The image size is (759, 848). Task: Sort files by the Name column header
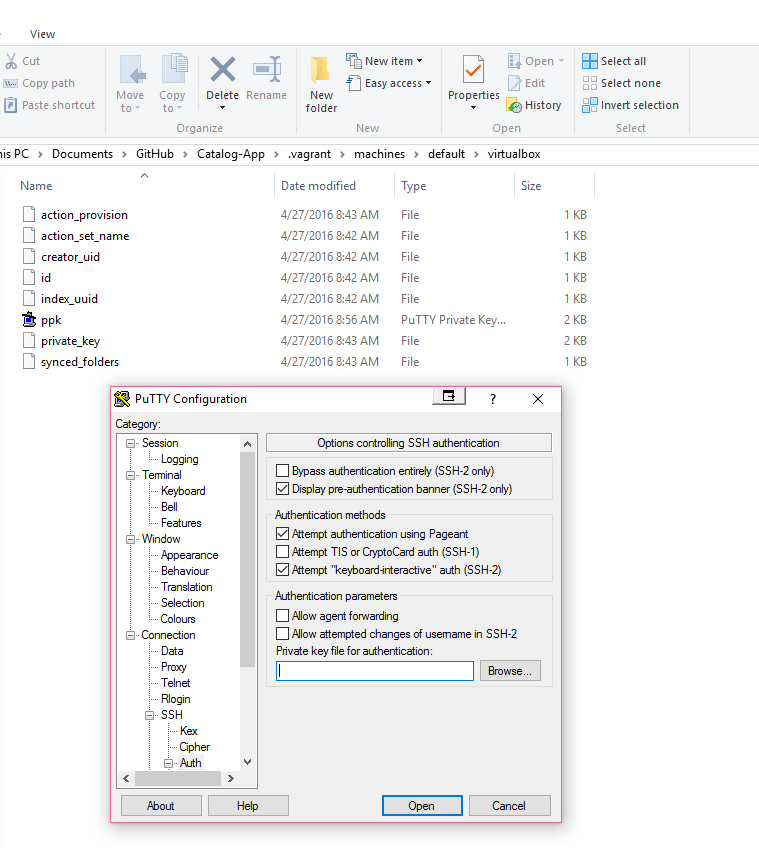tap(36, 186)
